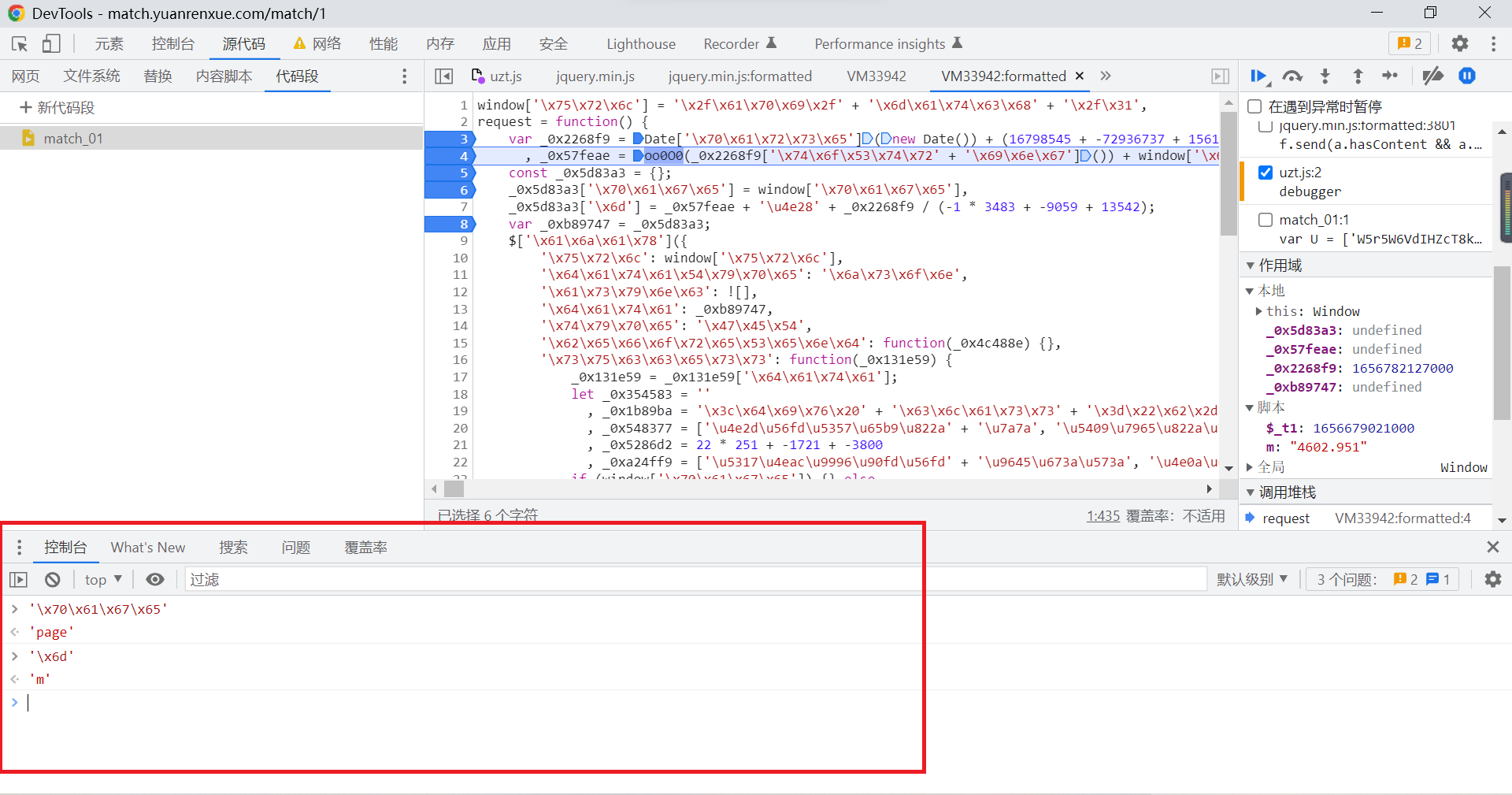Switch to the 控制台 panel in the top bar
The height and width of the screenshot is (795, 1512).
click(x=173, y=44)
